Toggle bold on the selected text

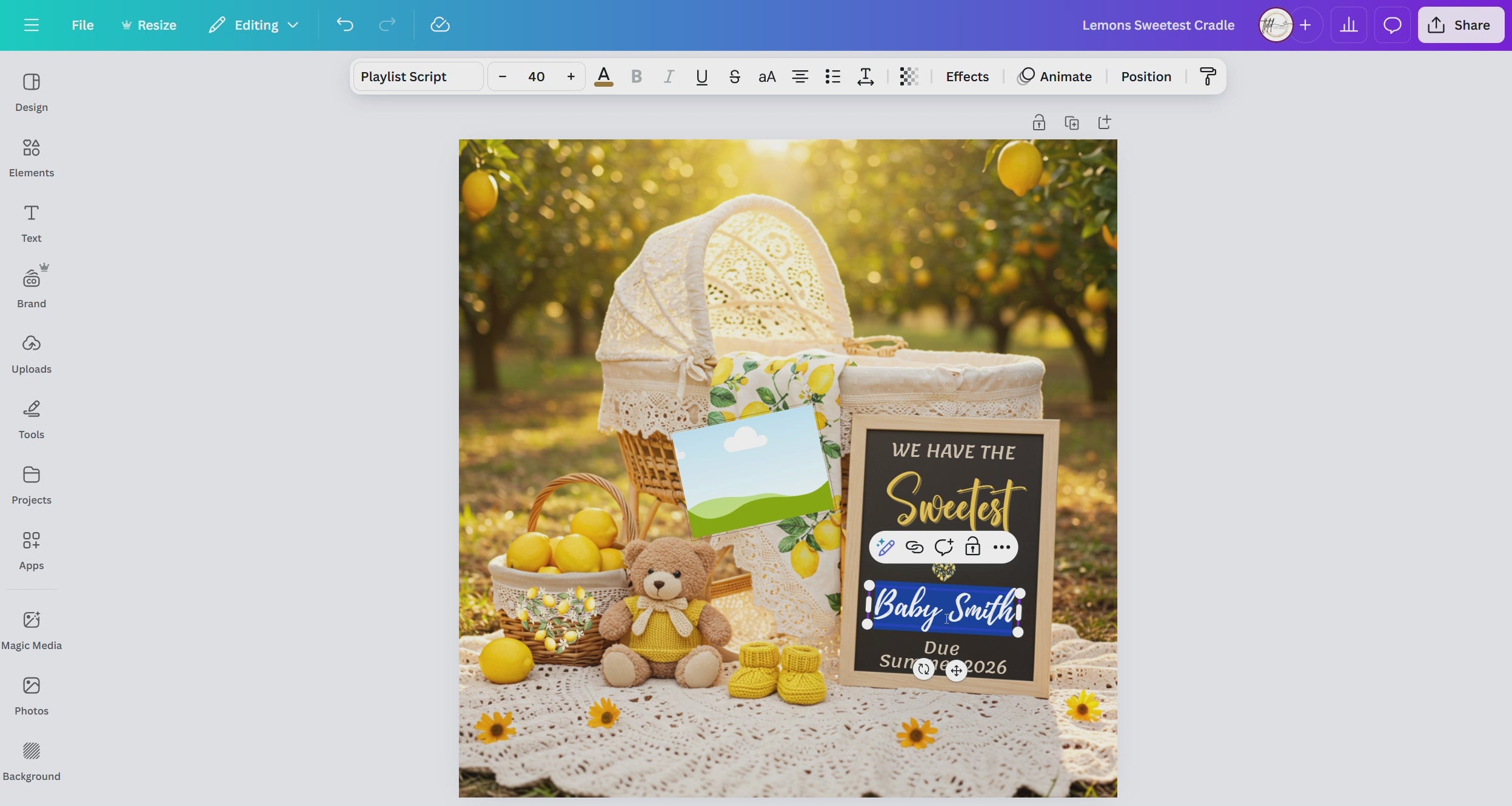[x=637, y=76]
